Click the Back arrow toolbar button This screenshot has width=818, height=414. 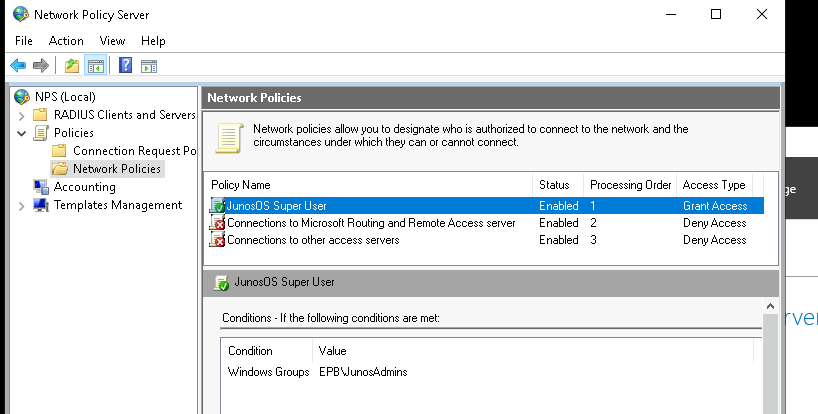point(17,66)
